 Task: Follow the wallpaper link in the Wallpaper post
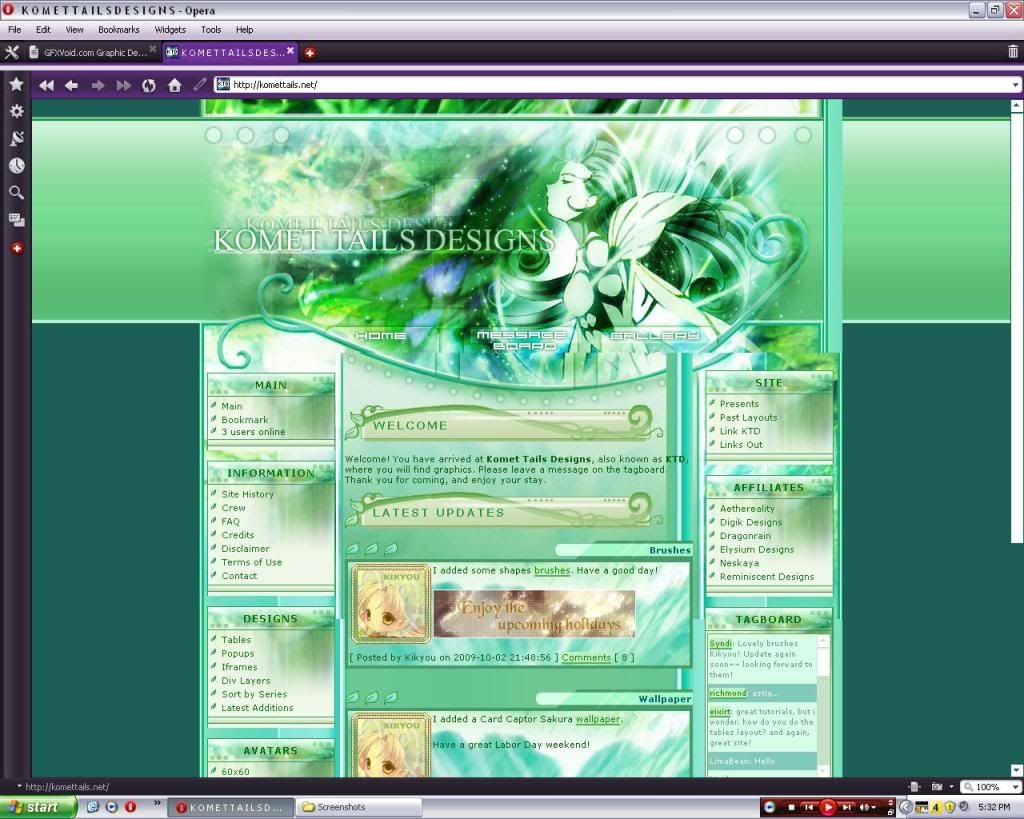tap(598, 719)
